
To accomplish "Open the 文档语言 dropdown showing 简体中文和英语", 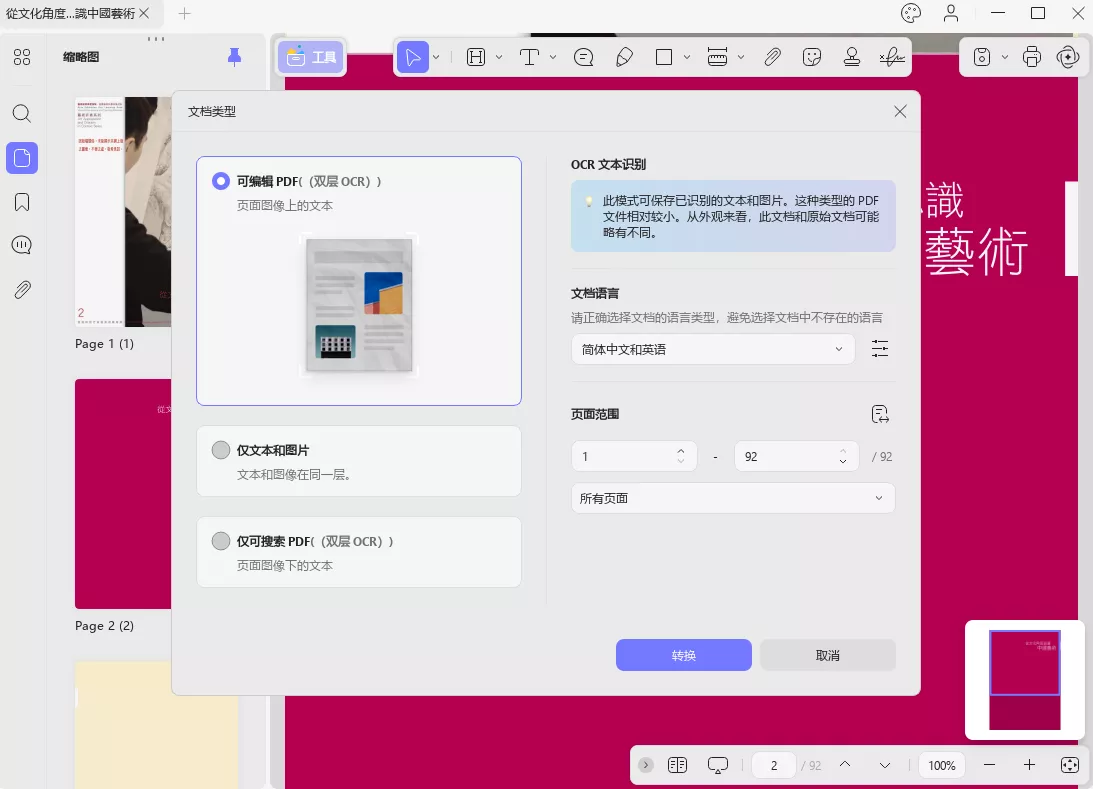I will click(712, 349).
